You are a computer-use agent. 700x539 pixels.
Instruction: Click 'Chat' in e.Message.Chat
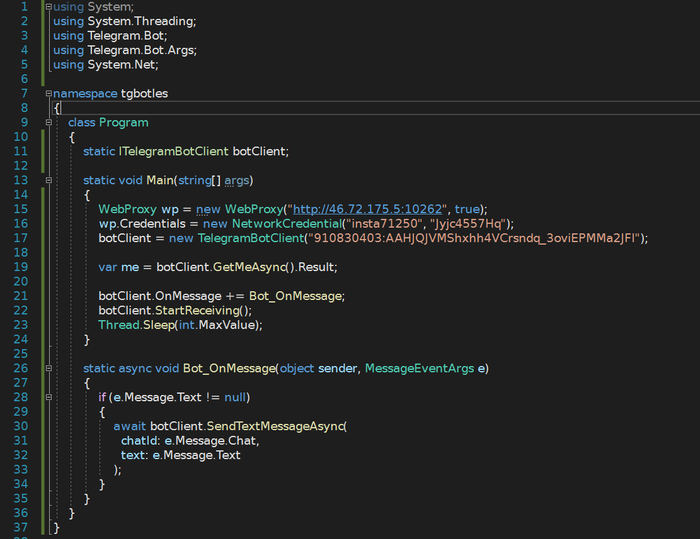242,441
